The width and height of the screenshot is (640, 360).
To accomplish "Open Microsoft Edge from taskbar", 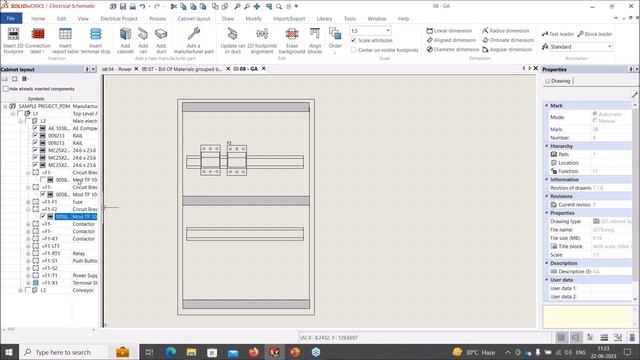I will pyautogui.click(x=171, y=352).
